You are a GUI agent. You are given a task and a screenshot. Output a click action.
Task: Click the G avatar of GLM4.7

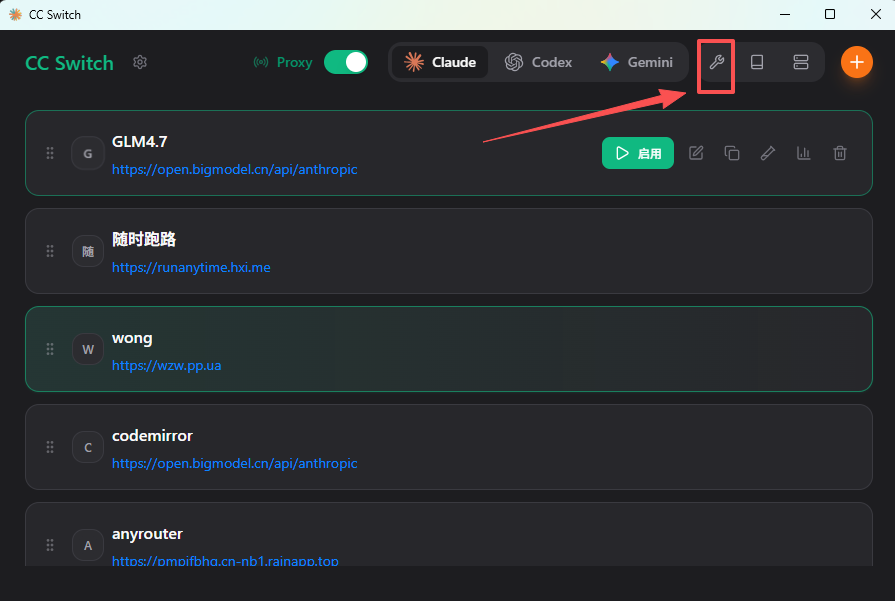pos(88,153)
